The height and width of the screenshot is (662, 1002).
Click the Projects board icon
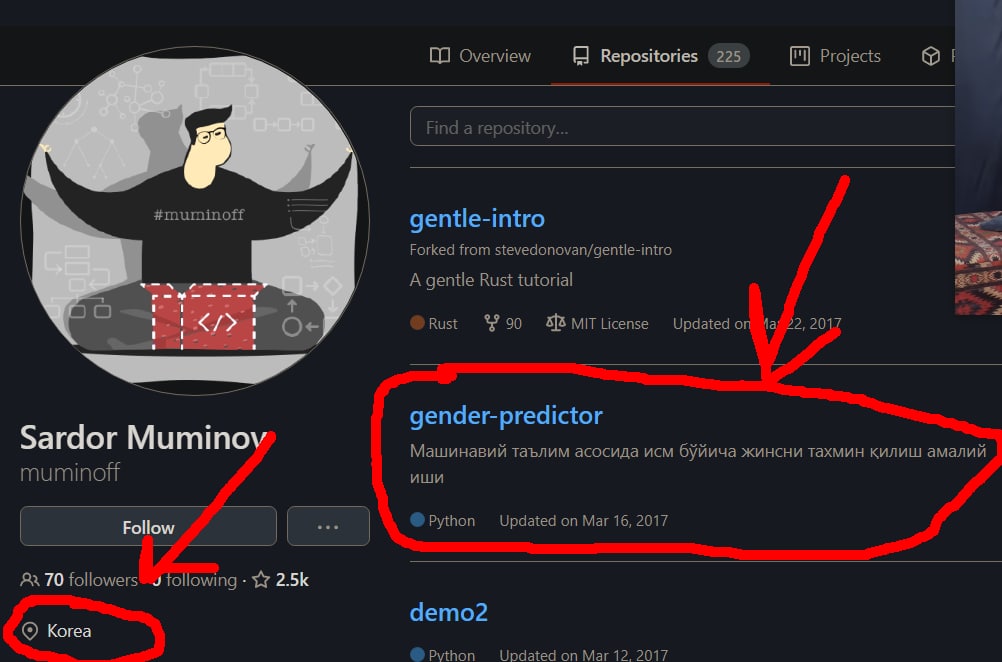click(799, 56)
